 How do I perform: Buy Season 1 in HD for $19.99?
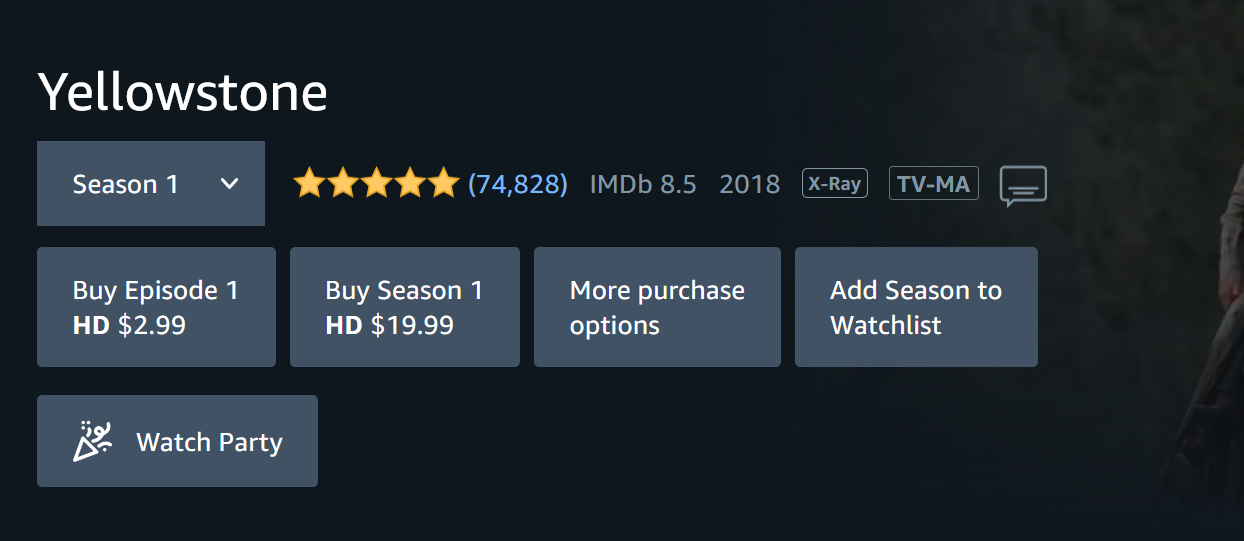[404, 307]
